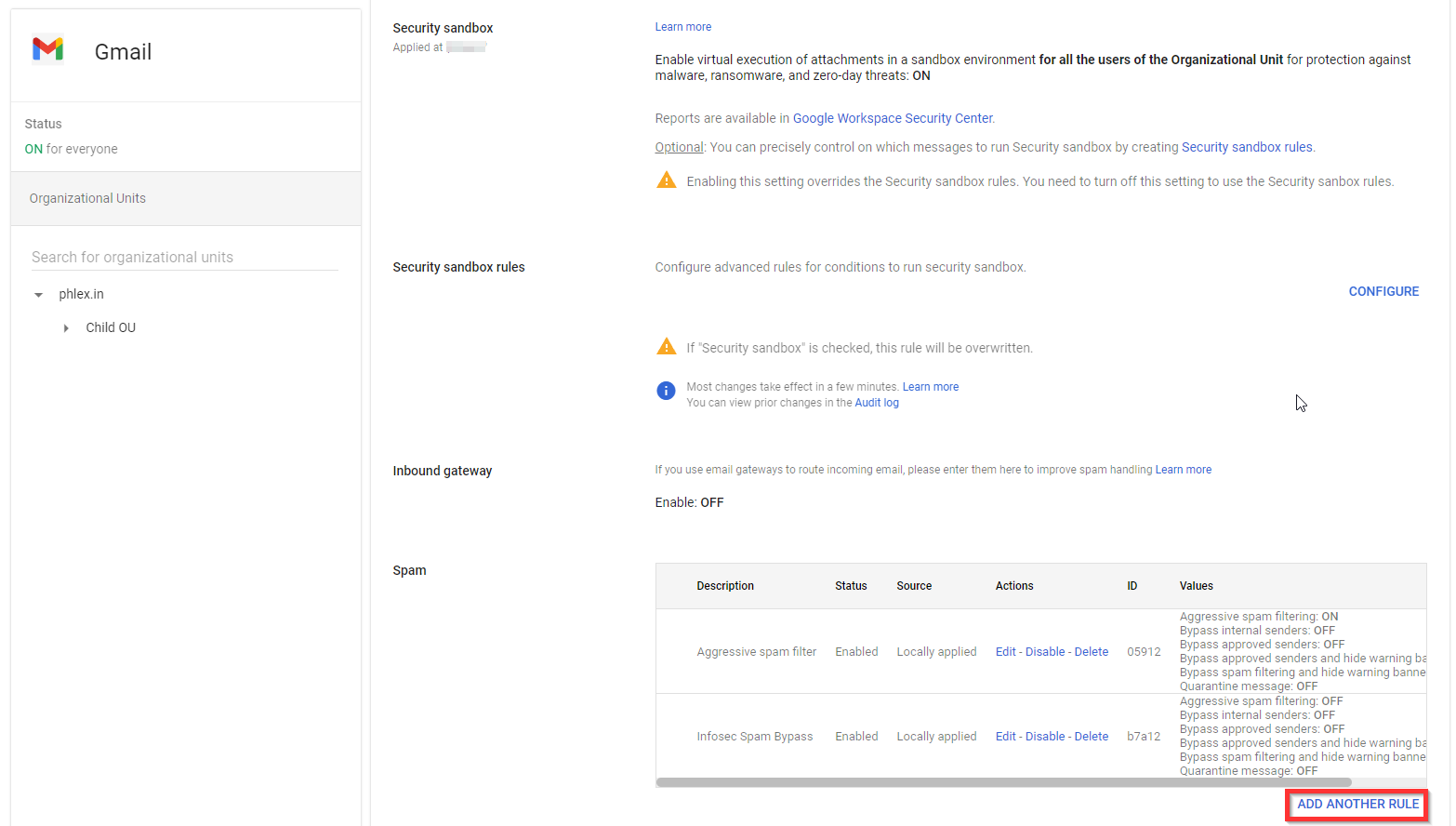Open the Google Workspace Security Center link
Screen dimensions: 1456x826
click(x=892, y=118)
